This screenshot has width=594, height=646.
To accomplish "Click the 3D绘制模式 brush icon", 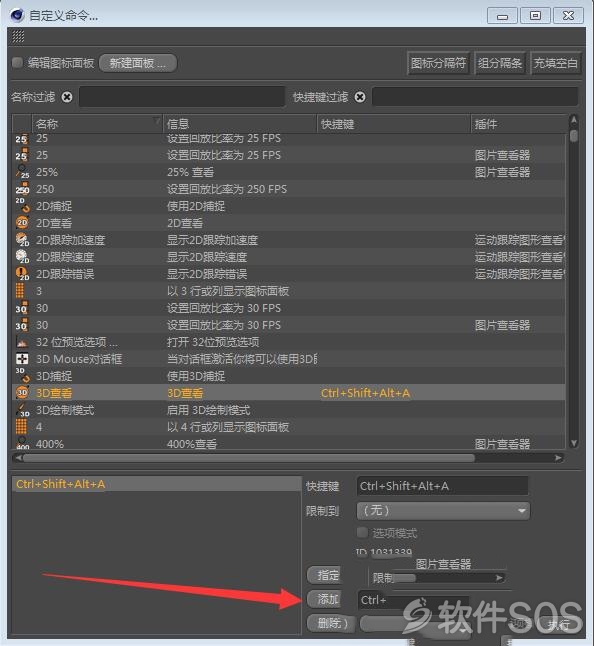I will [x=22, y=410].
